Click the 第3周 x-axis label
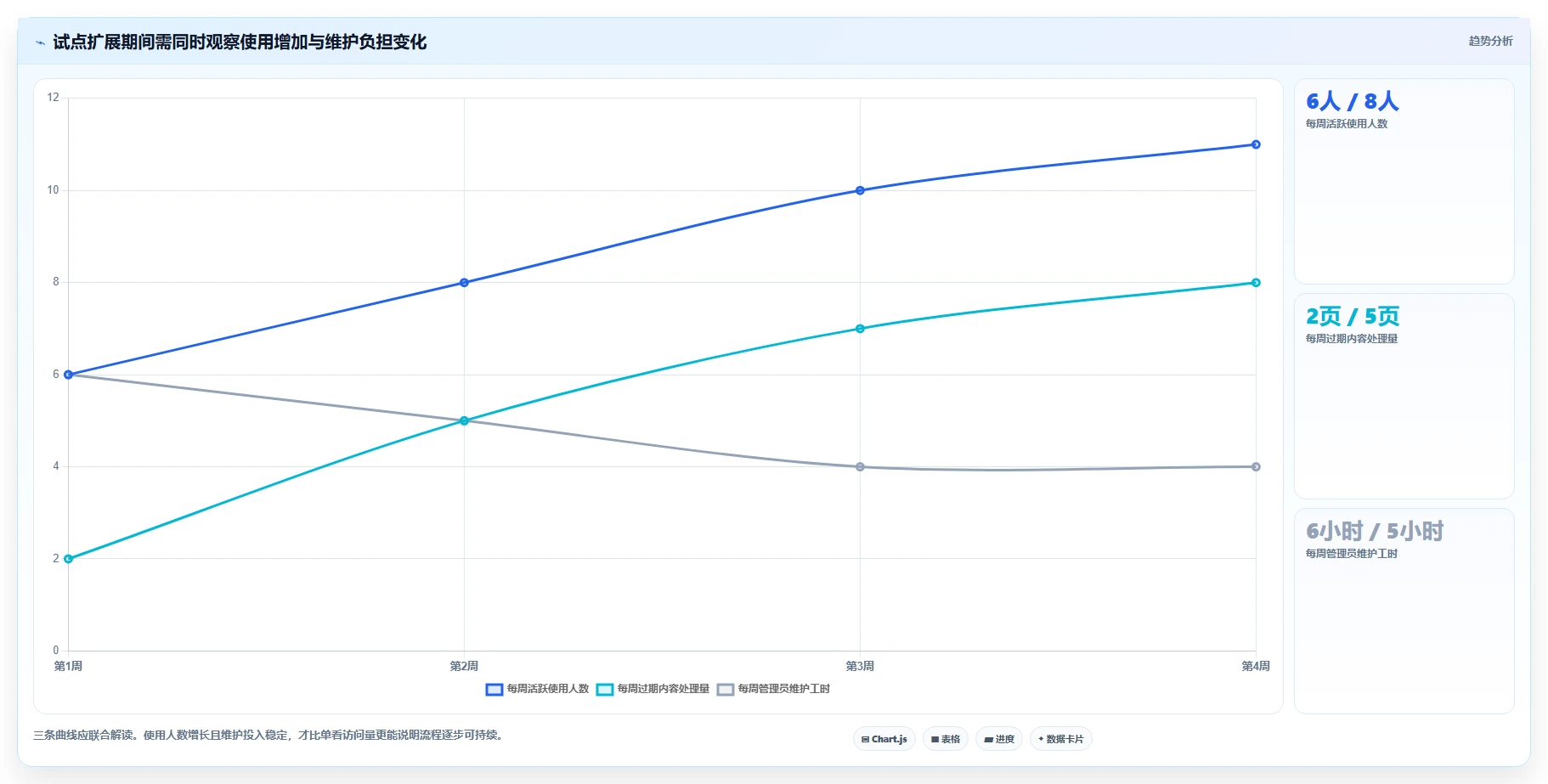1548x784 pixels. pos(860,666)
